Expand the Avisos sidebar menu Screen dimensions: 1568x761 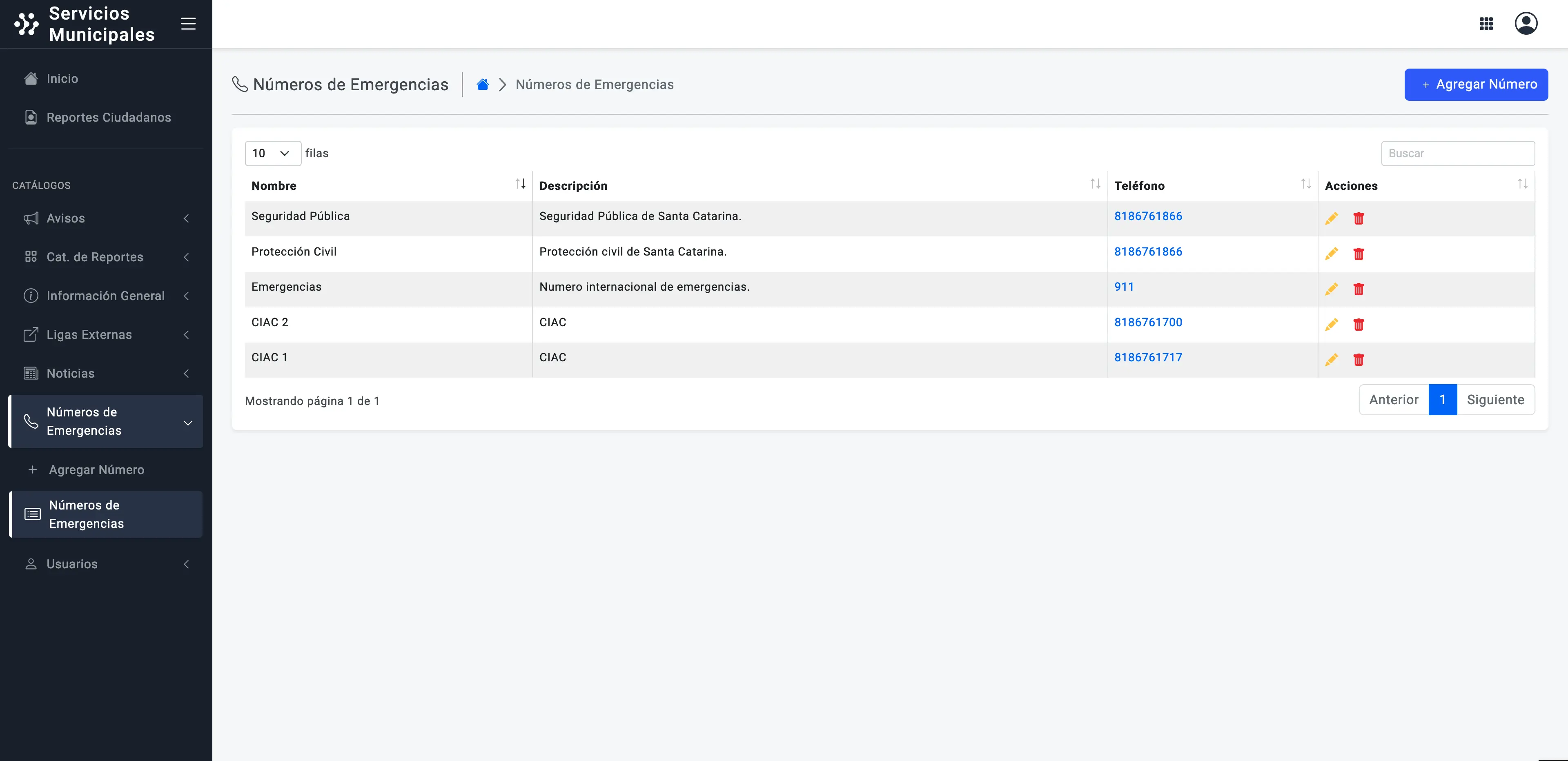tap(107, 218)
